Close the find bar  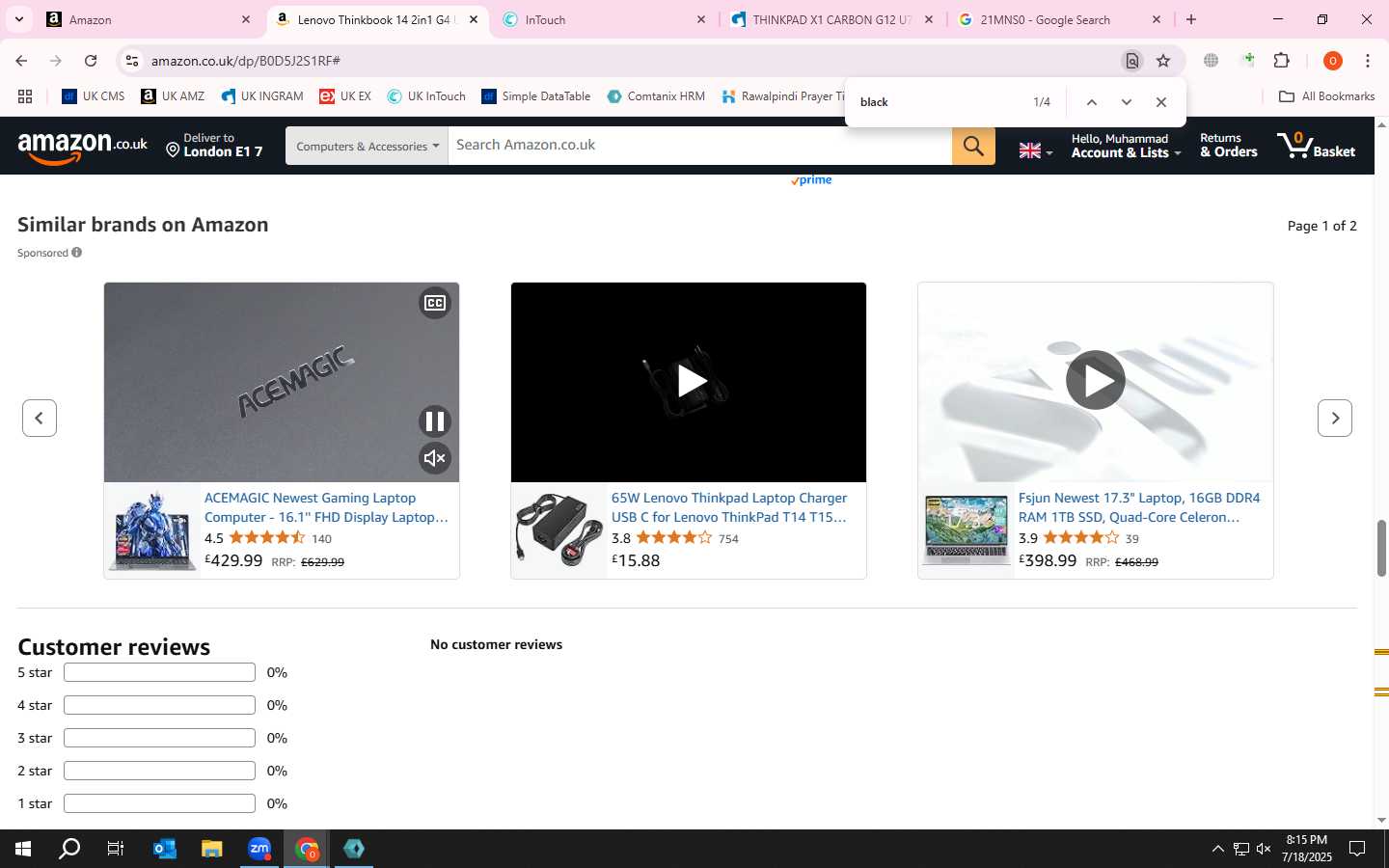click(1161, 102)
